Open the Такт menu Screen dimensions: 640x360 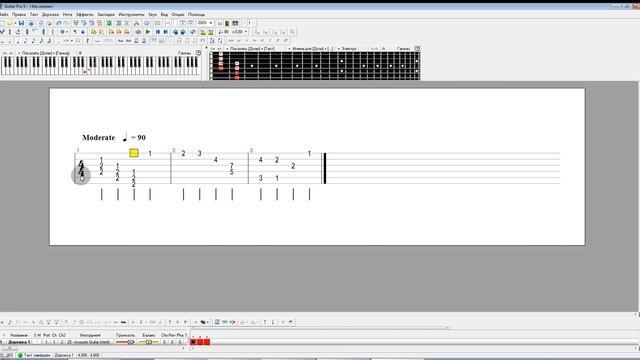pyautogui.click(x=34, y=14)
